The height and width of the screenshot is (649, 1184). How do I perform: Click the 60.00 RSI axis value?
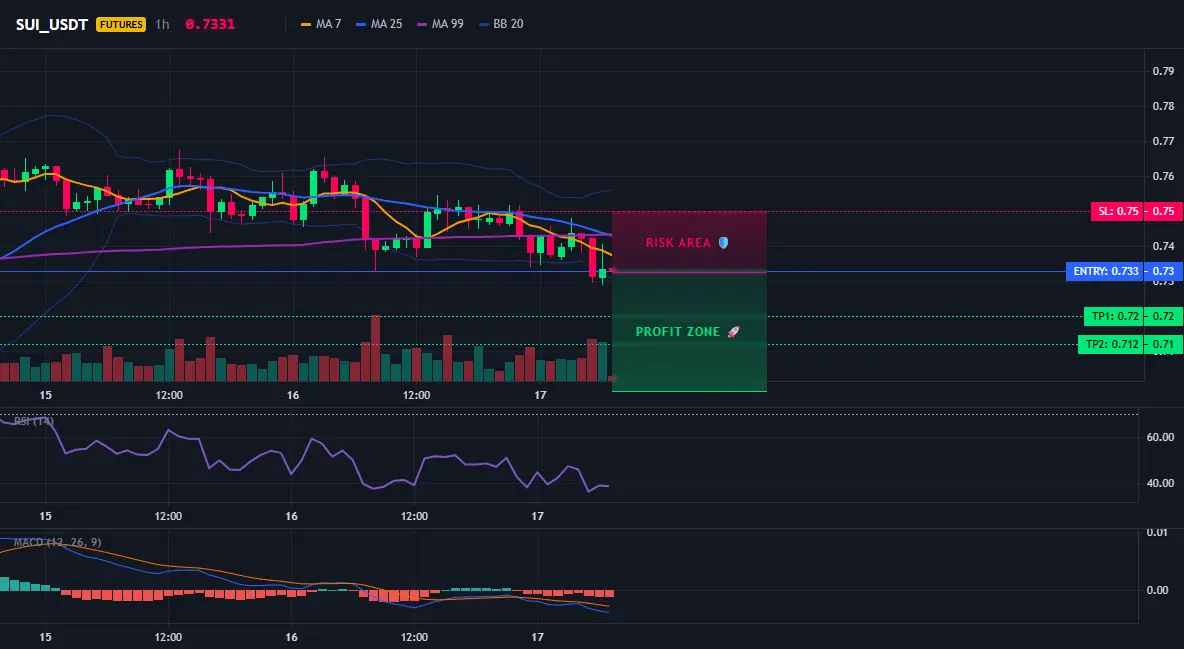pyautogui.click(x=1160, y=437)
